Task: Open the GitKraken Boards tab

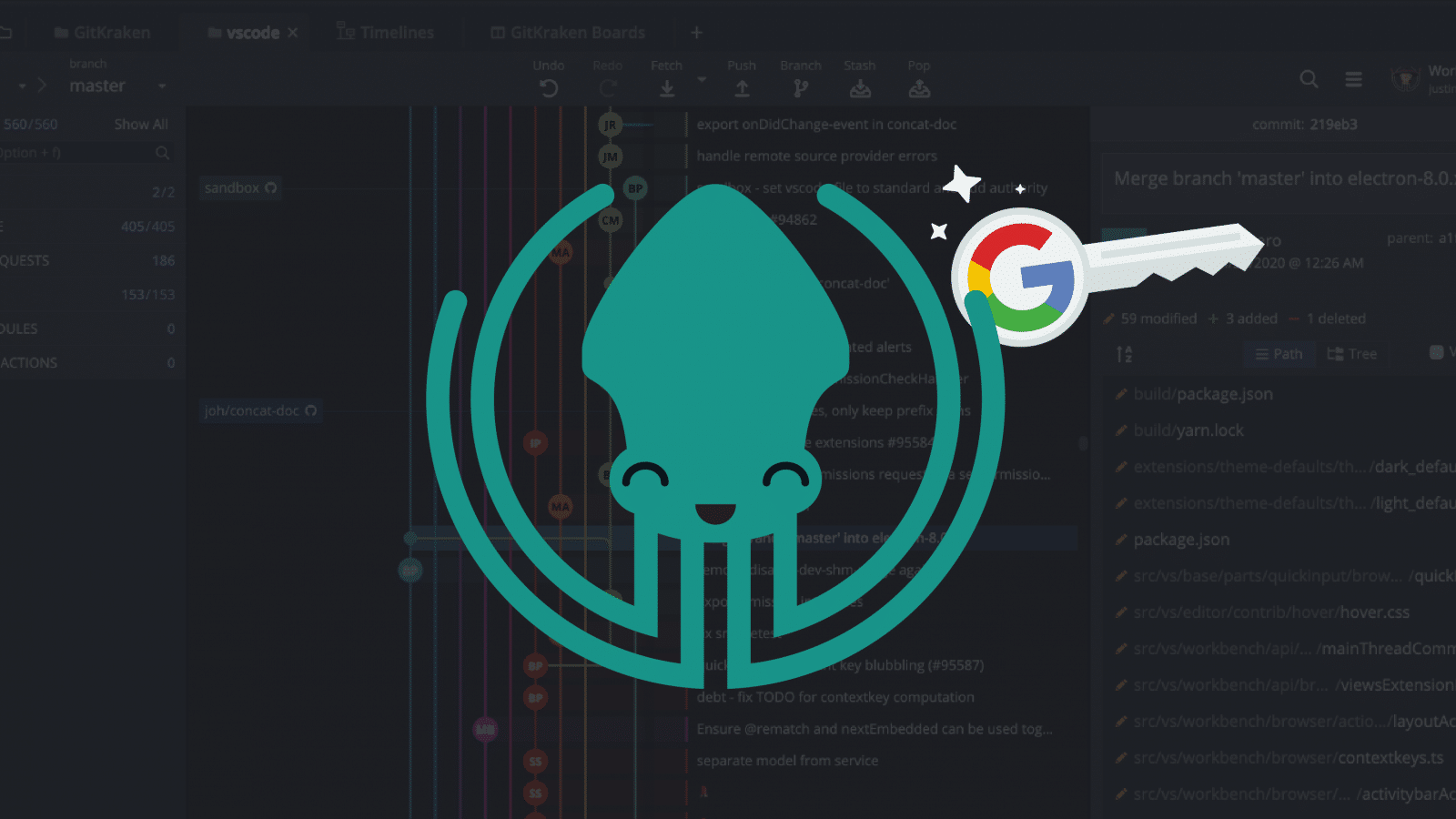Action: [568, 33]
